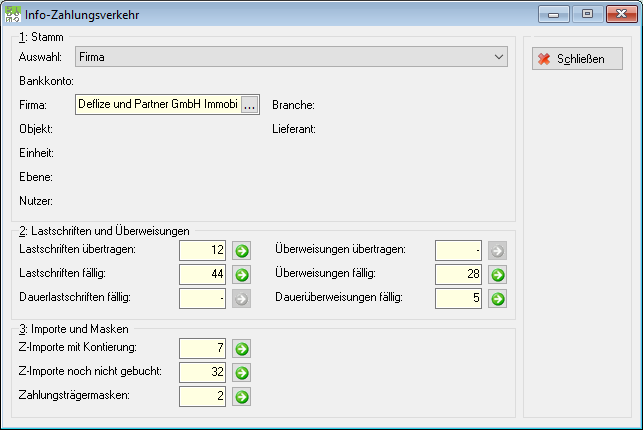Click the Überweisungen fällig value field

tap(458, 275)
